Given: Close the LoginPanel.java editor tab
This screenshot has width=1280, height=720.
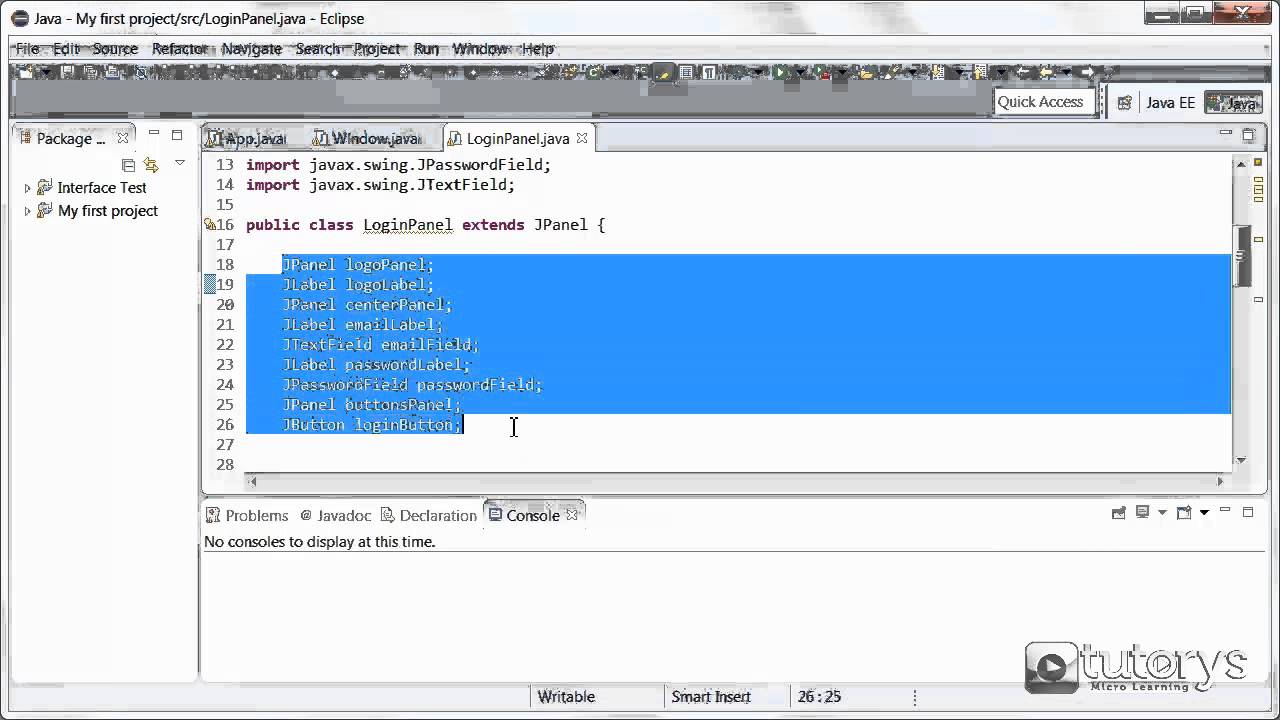Looking at the screenshot, I should tap(582, 138).
